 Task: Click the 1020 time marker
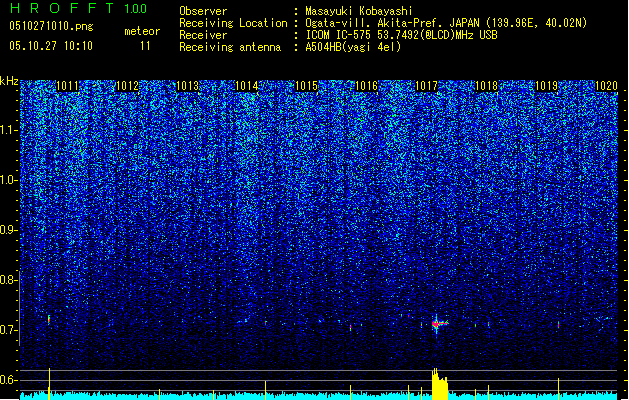click(606, 86)
